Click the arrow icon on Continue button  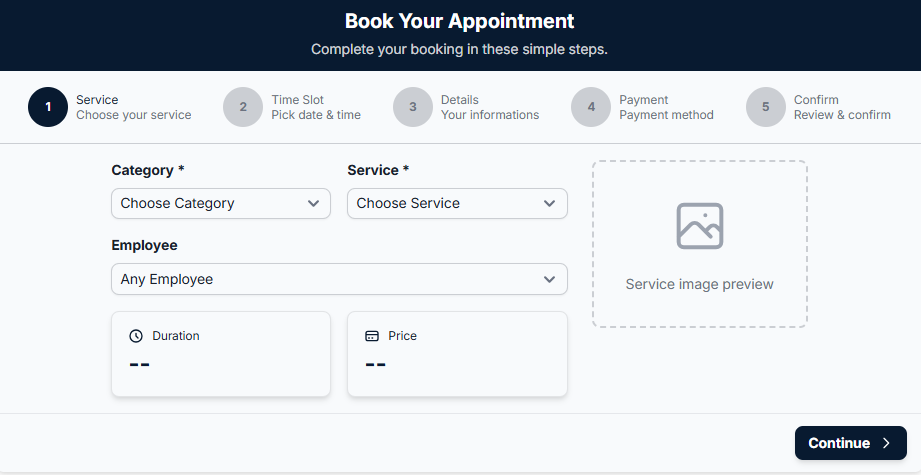pos(886,443)
